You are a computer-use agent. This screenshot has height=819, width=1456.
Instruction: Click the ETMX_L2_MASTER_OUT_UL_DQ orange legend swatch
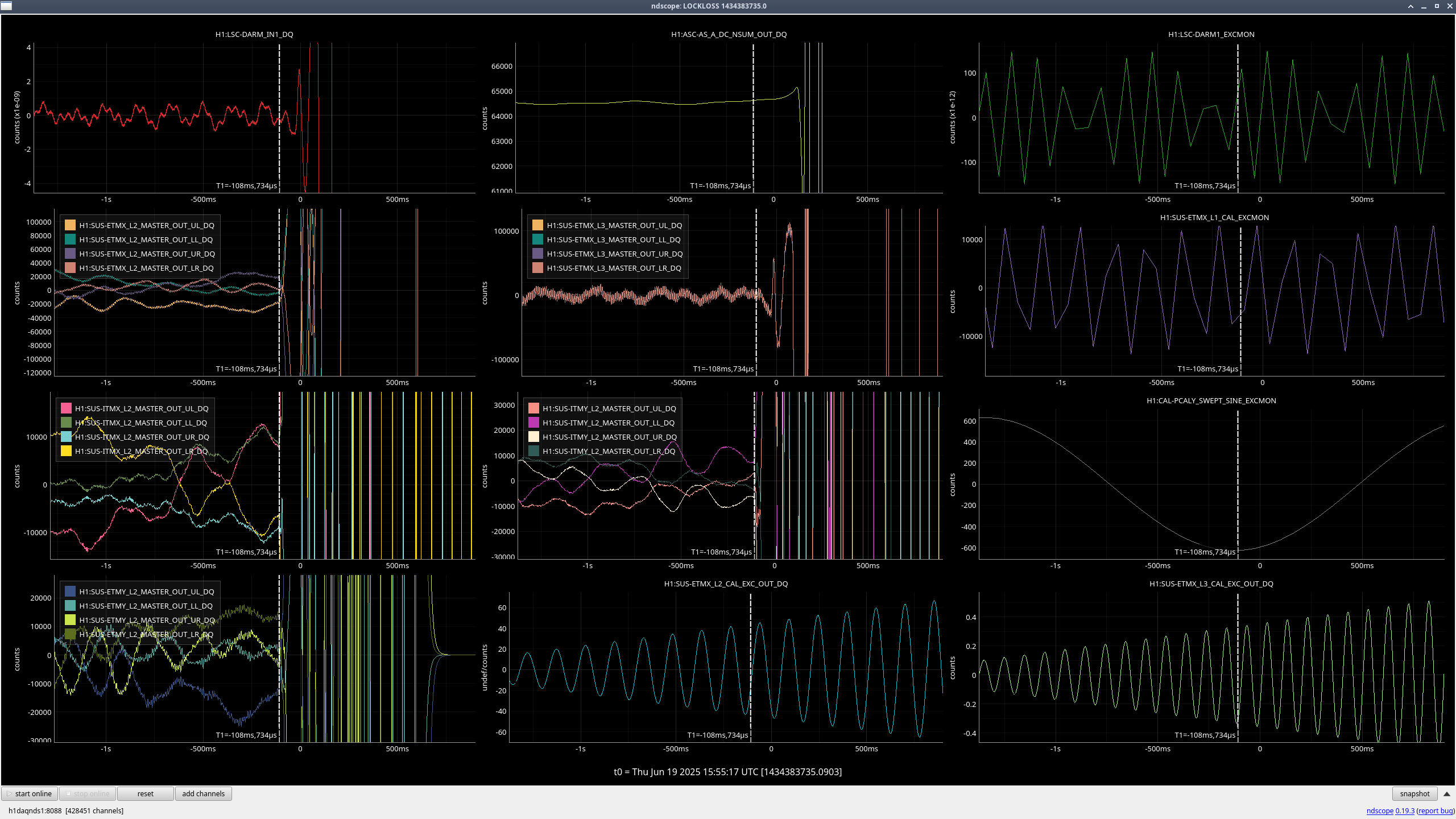click(71, 225)
